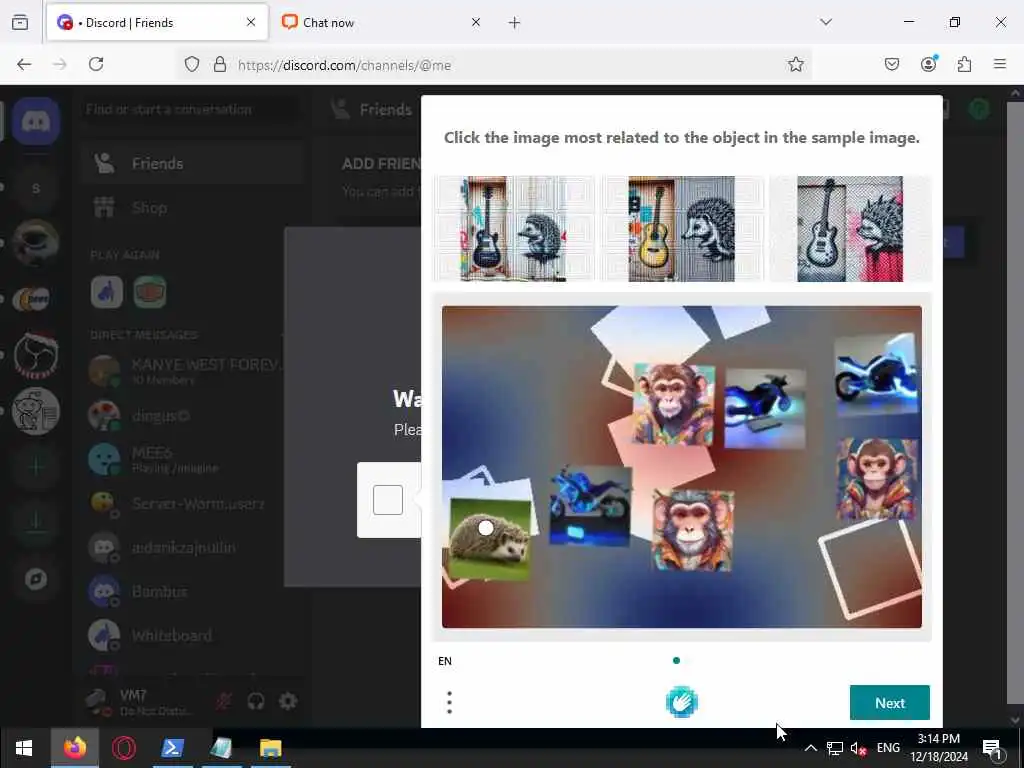Open Discord home direct messages icon
Image resolution: width=1024 pixels, height=768 pixels.
click(36, 121)
